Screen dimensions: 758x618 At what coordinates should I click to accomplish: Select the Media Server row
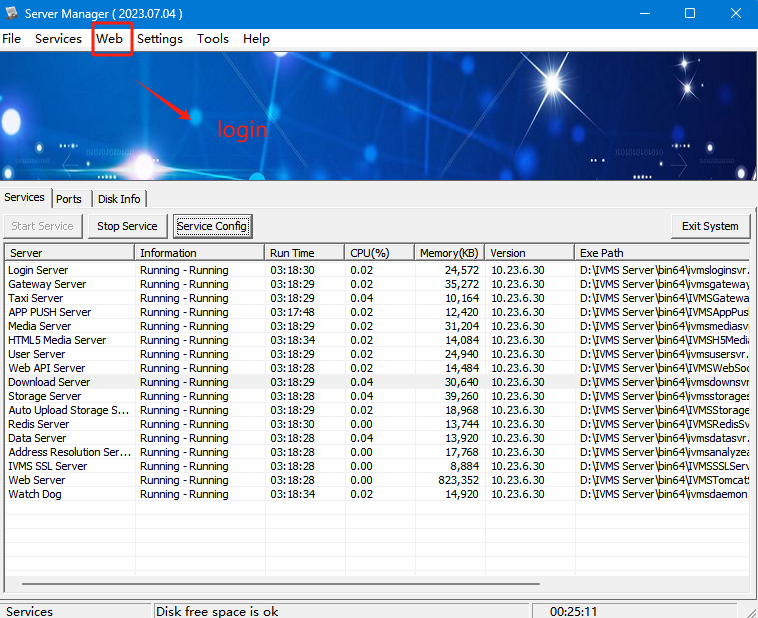pyautogui.click(x=377, y=326)
